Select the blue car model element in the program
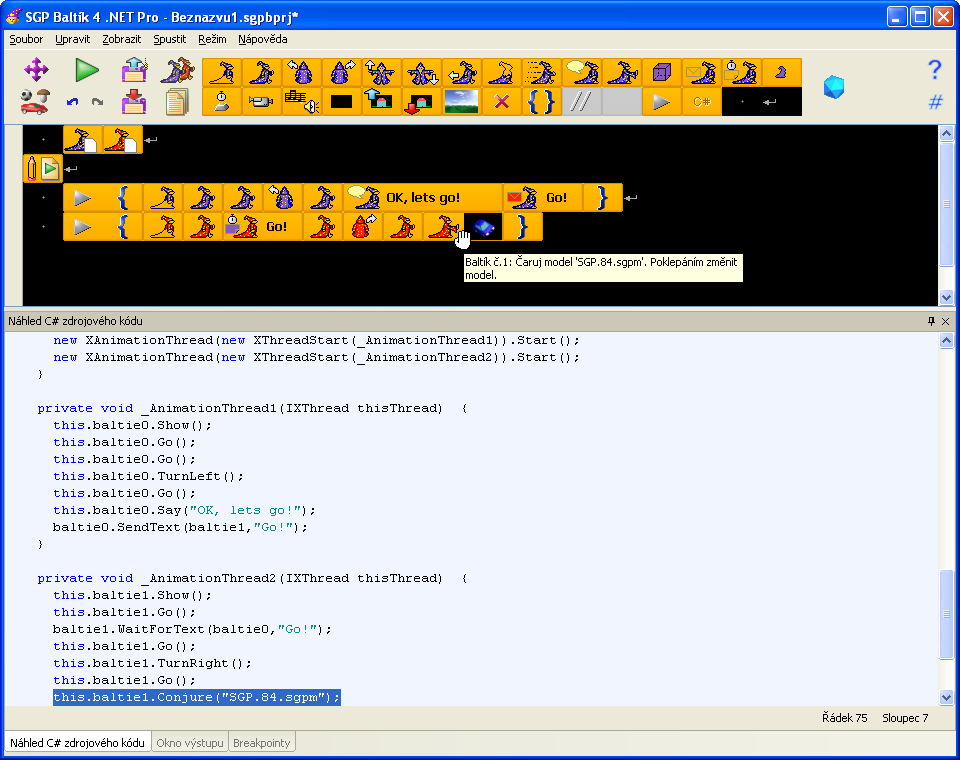This screenshot has width=960, height=760. pos(484,227)
